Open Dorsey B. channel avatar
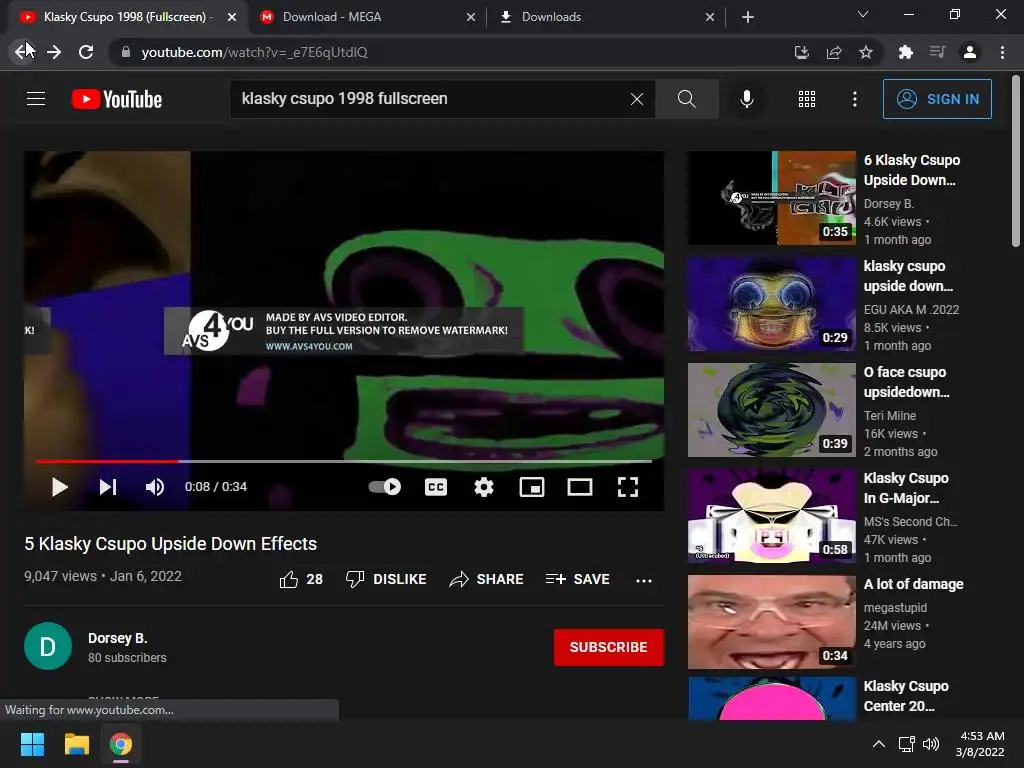The width and height of the screenshot is (1024, 768). pyautogui.click(x=48, y=646)
